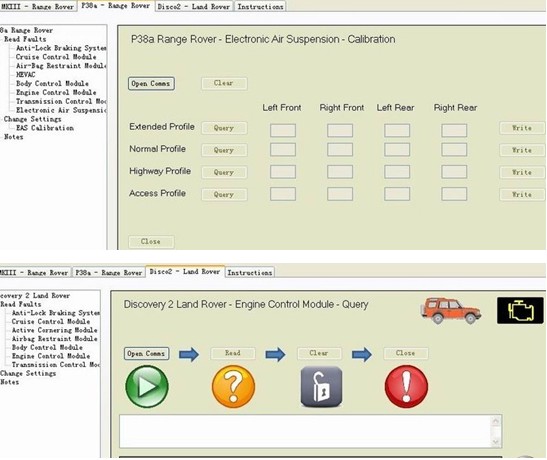547x460 pixels.
Task: Query the Highway Profile values
Action: click(224, 172)
